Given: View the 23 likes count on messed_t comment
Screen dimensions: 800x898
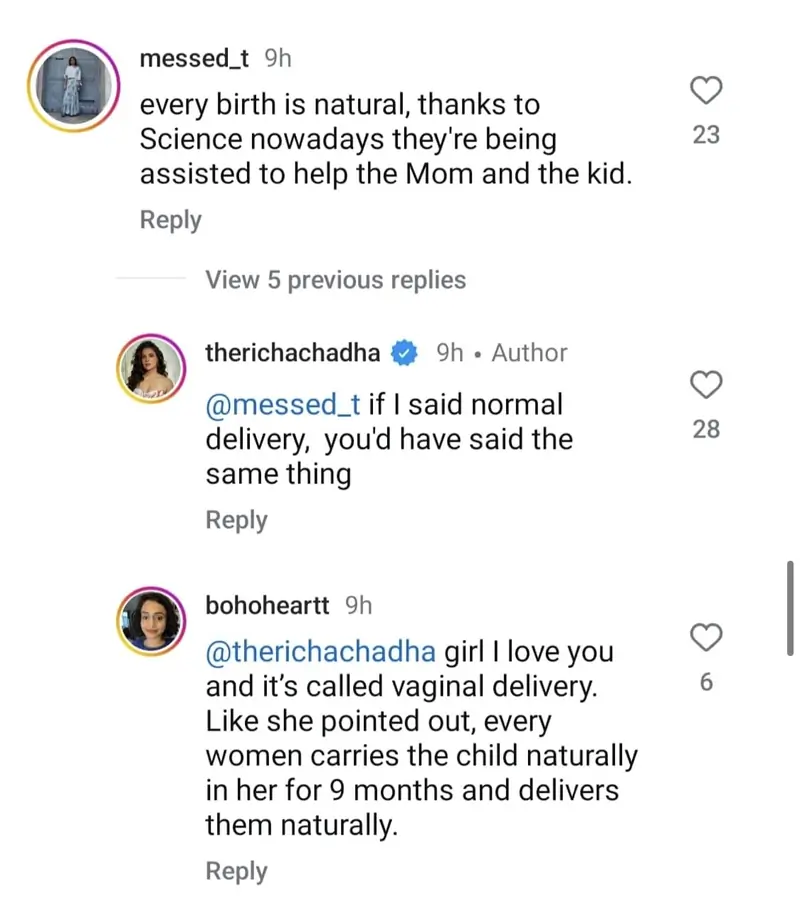Looking at the screenshot, I should [706, 135].
